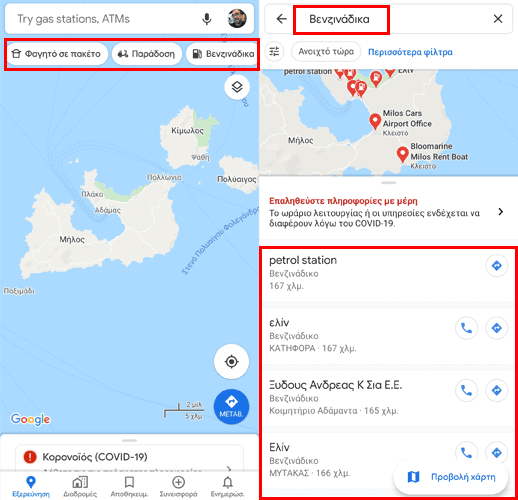Screen dimensions: 518x500
Task: Click the back arrow in search bar
Action: 282,19
